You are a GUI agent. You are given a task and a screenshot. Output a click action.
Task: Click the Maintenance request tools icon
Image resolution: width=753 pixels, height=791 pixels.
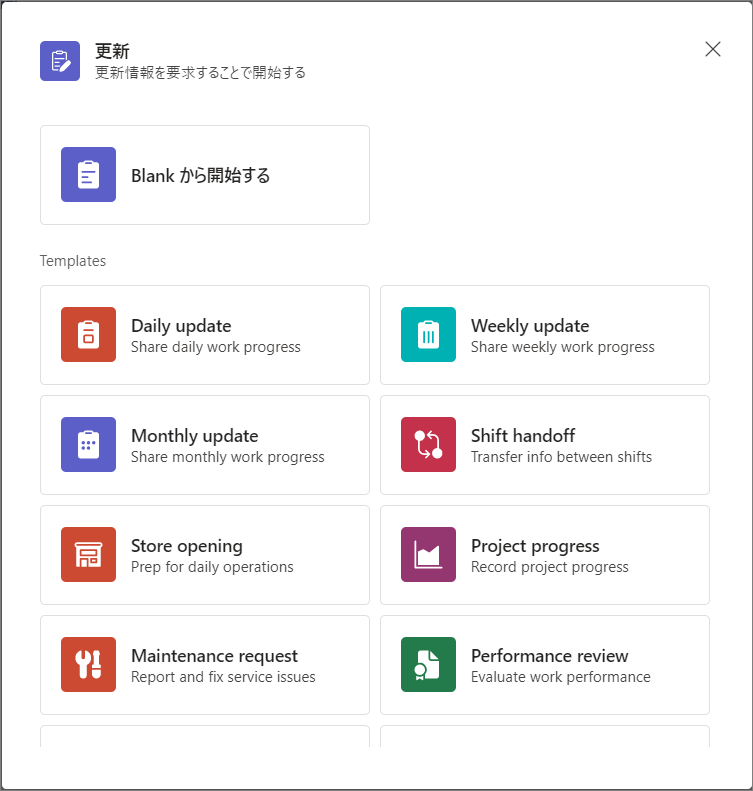pyautogui.click(x=88, y=664)
